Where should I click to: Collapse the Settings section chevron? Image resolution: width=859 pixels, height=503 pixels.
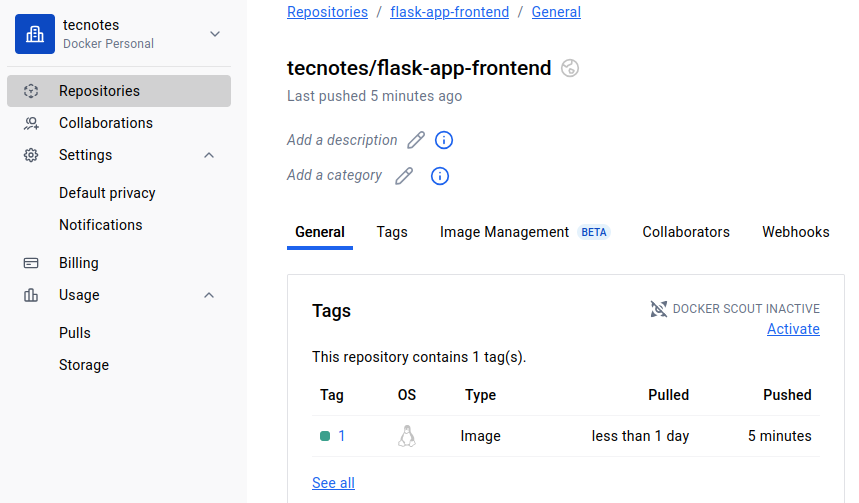[x=209, y=156]
